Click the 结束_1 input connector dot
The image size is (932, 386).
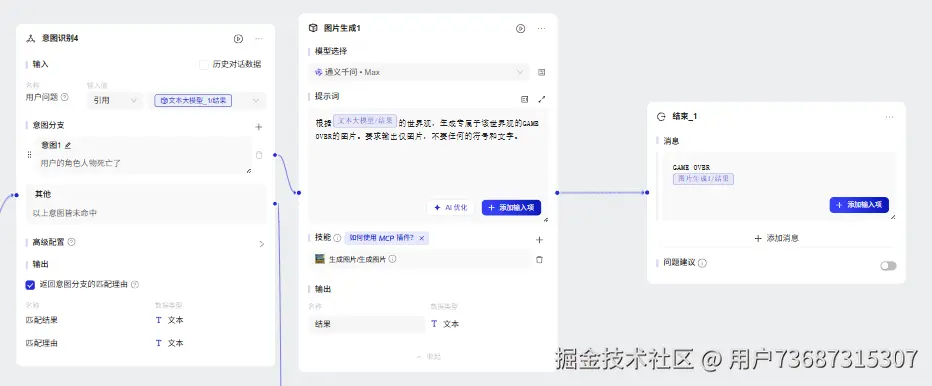647,192
